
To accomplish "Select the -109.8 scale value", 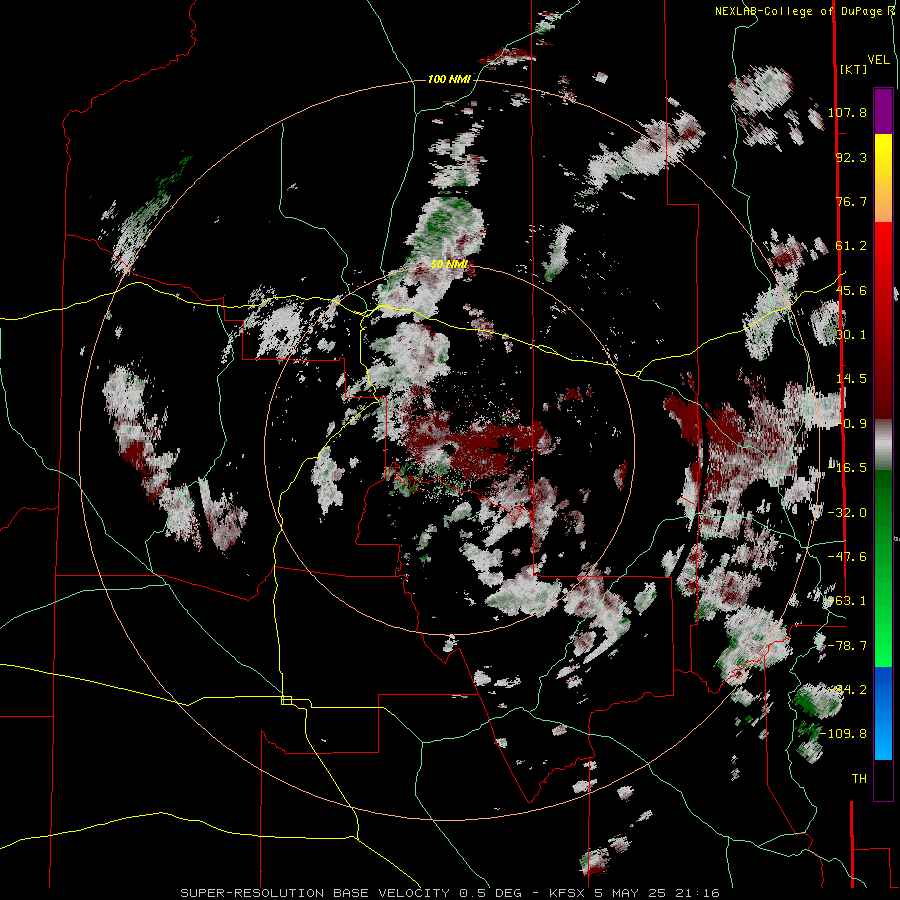I will [844, 734].
